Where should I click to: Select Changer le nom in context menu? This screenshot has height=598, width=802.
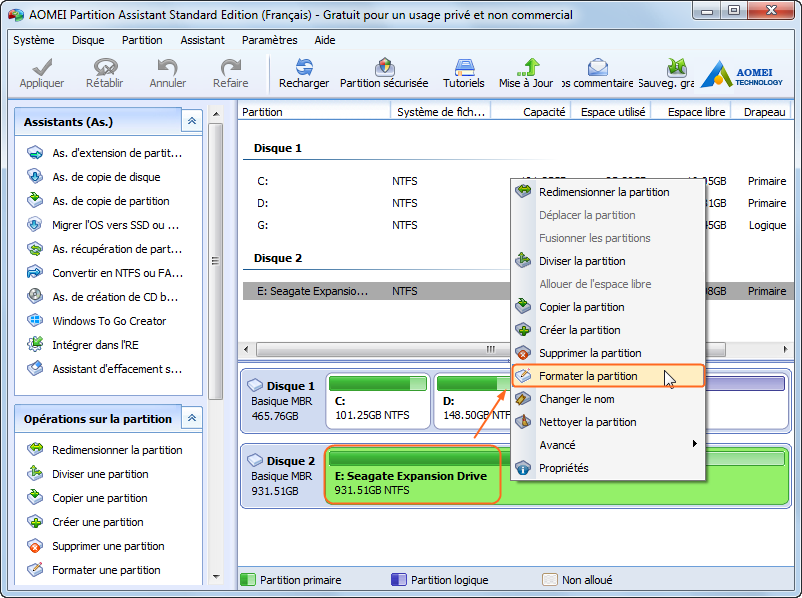pos(608,400)
